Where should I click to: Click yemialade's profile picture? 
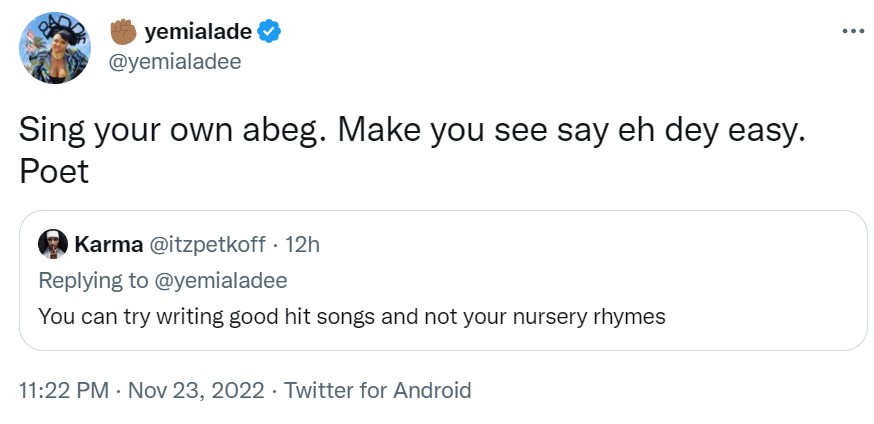pyautogui.click(x=55, y=47)
